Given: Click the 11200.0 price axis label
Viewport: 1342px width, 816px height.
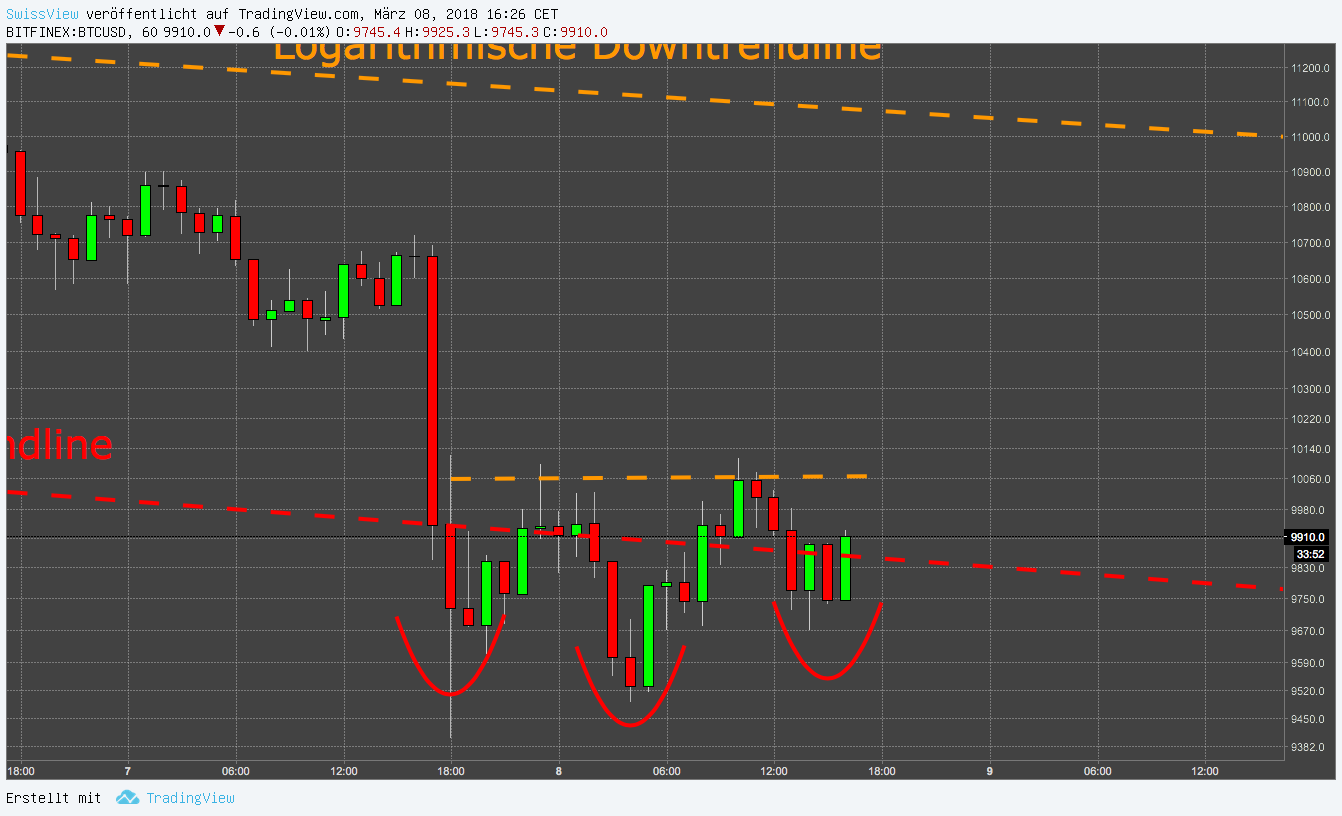Looking at the screenshot, I should click(1310, 68).
